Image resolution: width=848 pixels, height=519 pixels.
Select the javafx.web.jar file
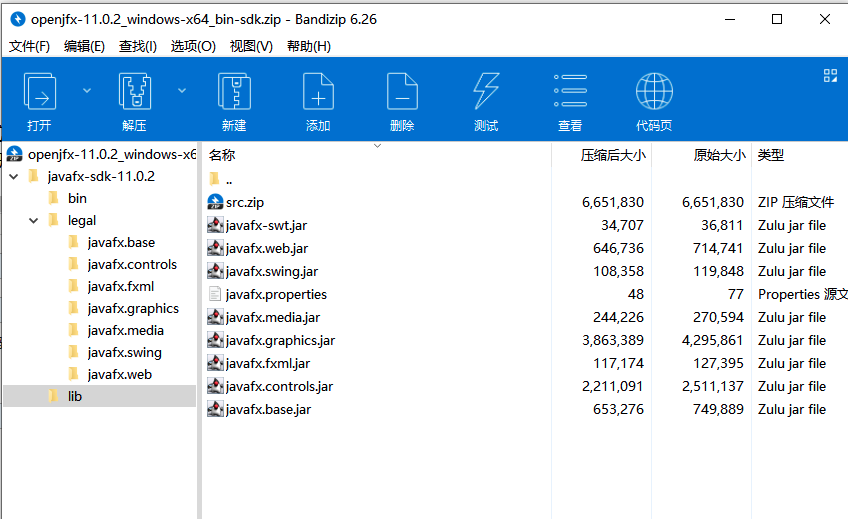(x=267, y=249)
